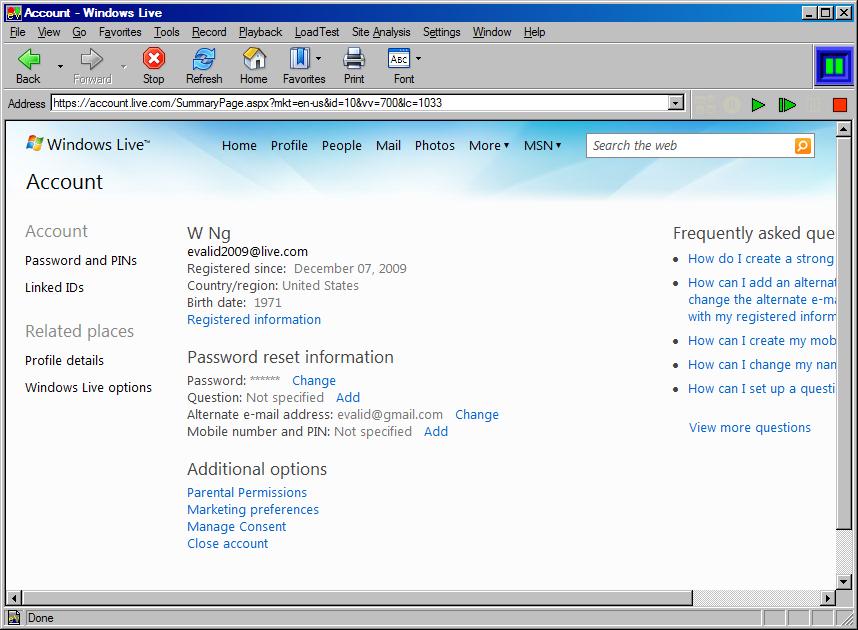
Task: Click the blue pause button at top right
Action: (x=834, y=66)
